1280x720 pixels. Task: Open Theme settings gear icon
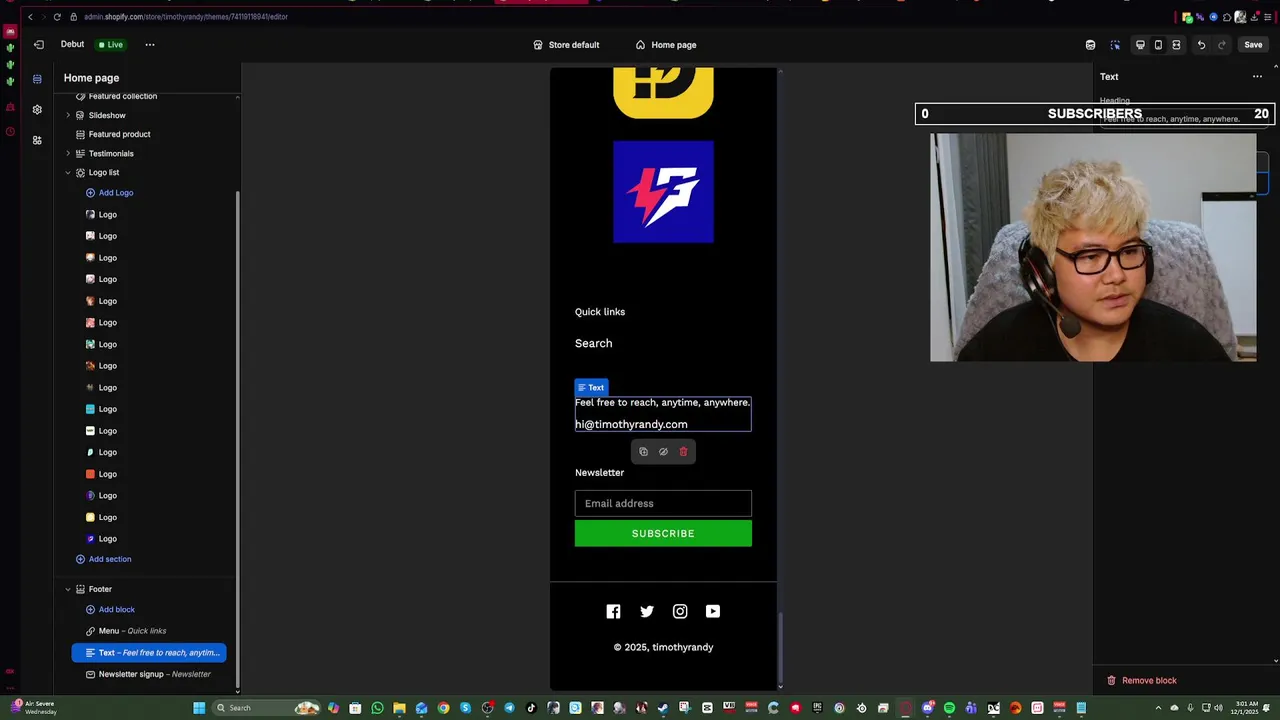37,109
